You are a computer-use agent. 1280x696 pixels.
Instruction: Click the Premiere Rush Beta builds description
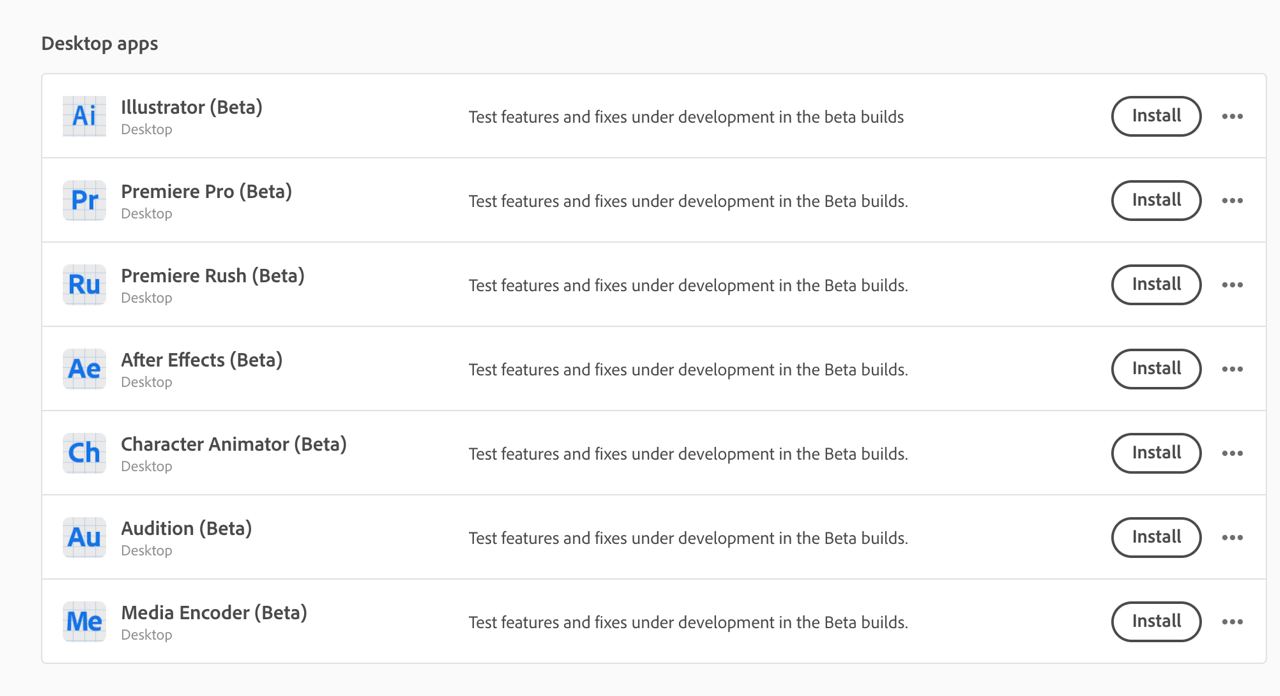click(688, 285)
